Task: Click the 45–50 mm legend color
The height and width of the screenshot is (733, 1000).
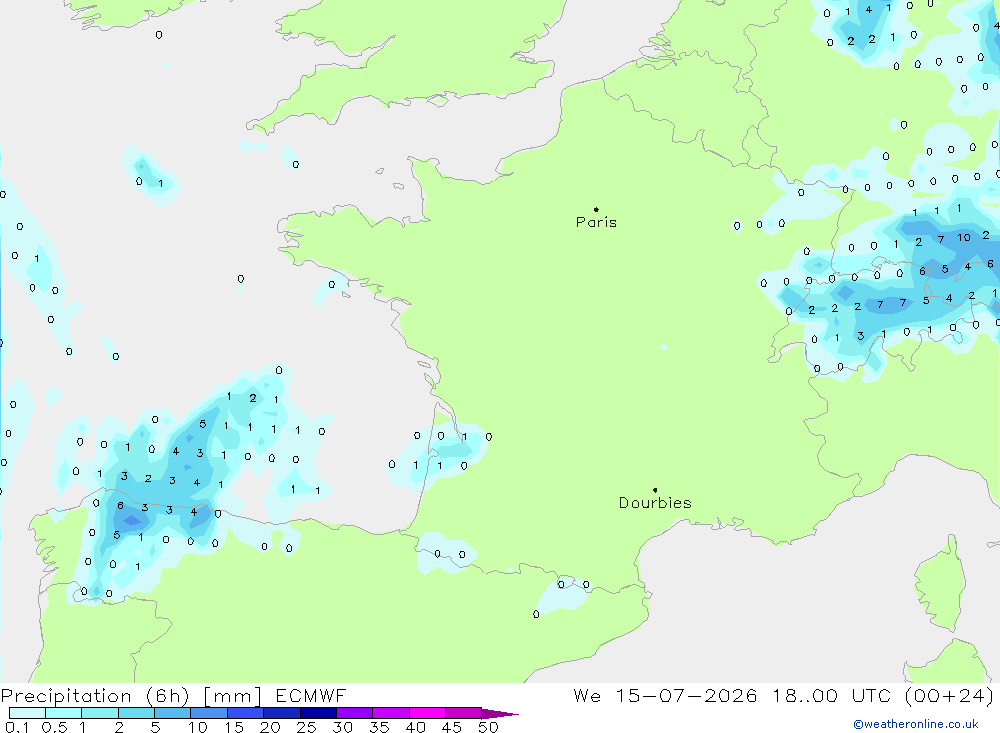Action: pyautogui.click(x=464, y=713)
